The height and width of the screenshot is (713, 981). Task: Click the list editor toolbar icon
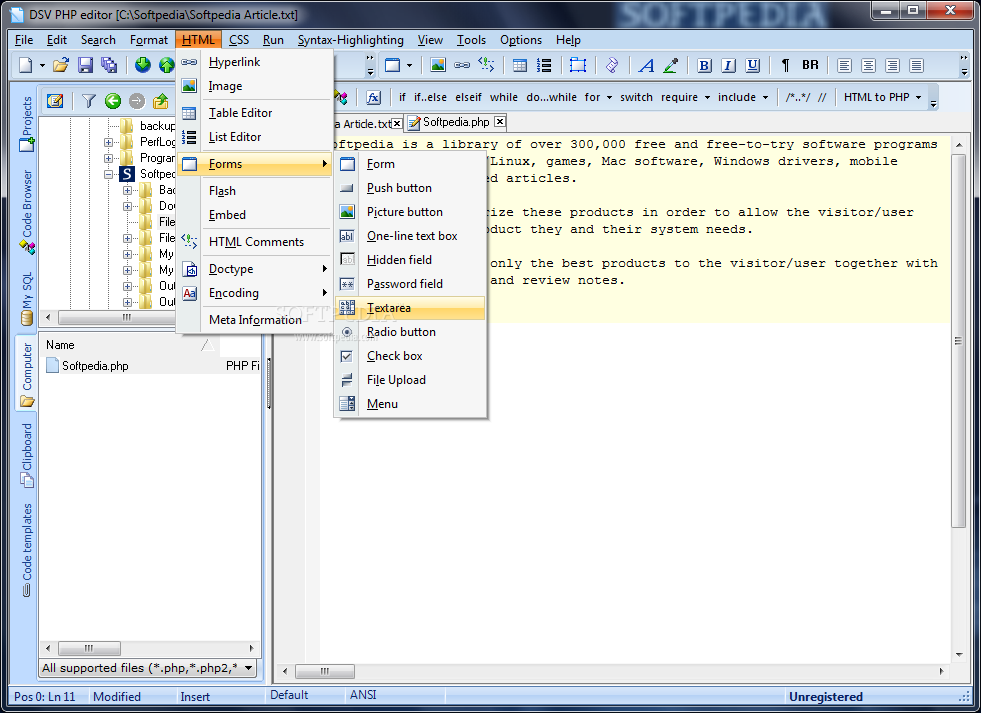(x=544, y=65)
